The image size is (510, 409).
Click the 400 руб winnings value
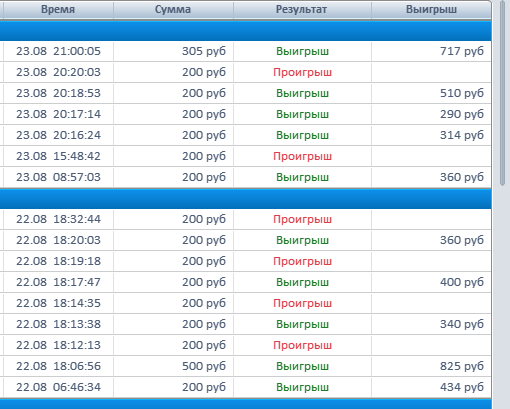coord(462,282)
